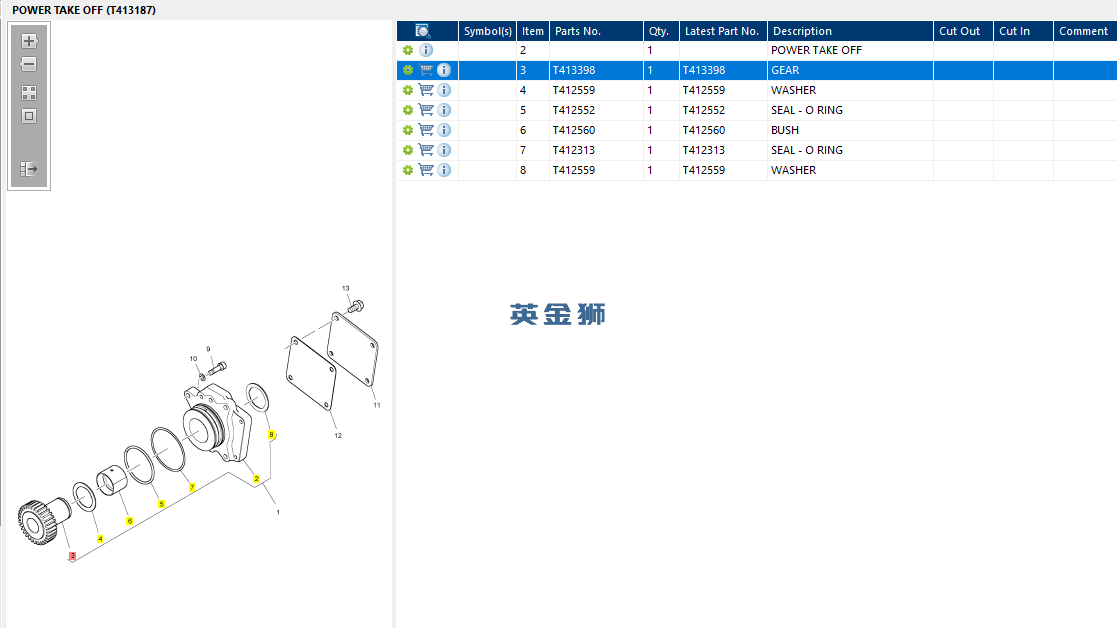The image size is (1117, 628).
Task: Click gear icon for item 7 SEAL - O RING
Action: [407, 150]
